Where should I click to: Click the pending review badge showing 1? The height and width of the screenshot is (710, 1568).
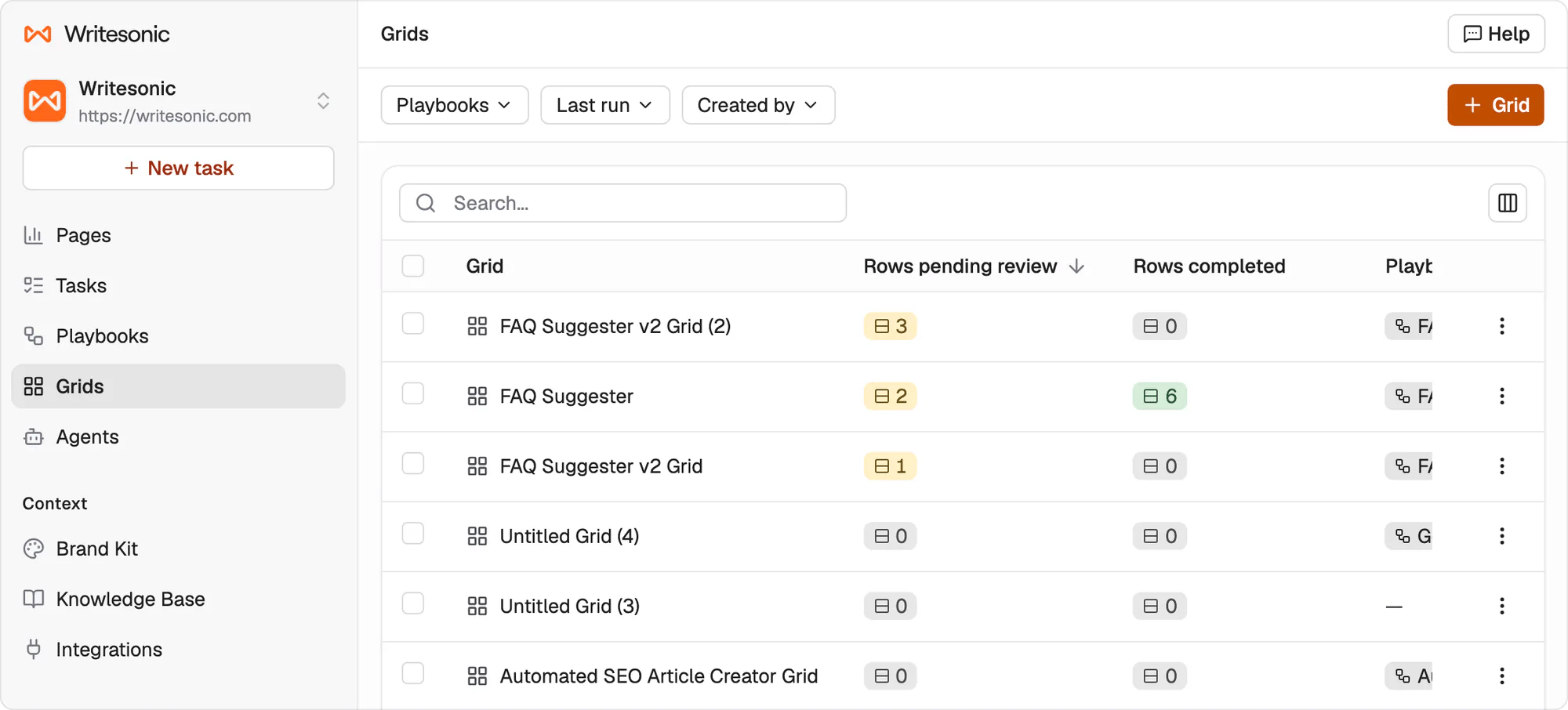click(891, 466)
